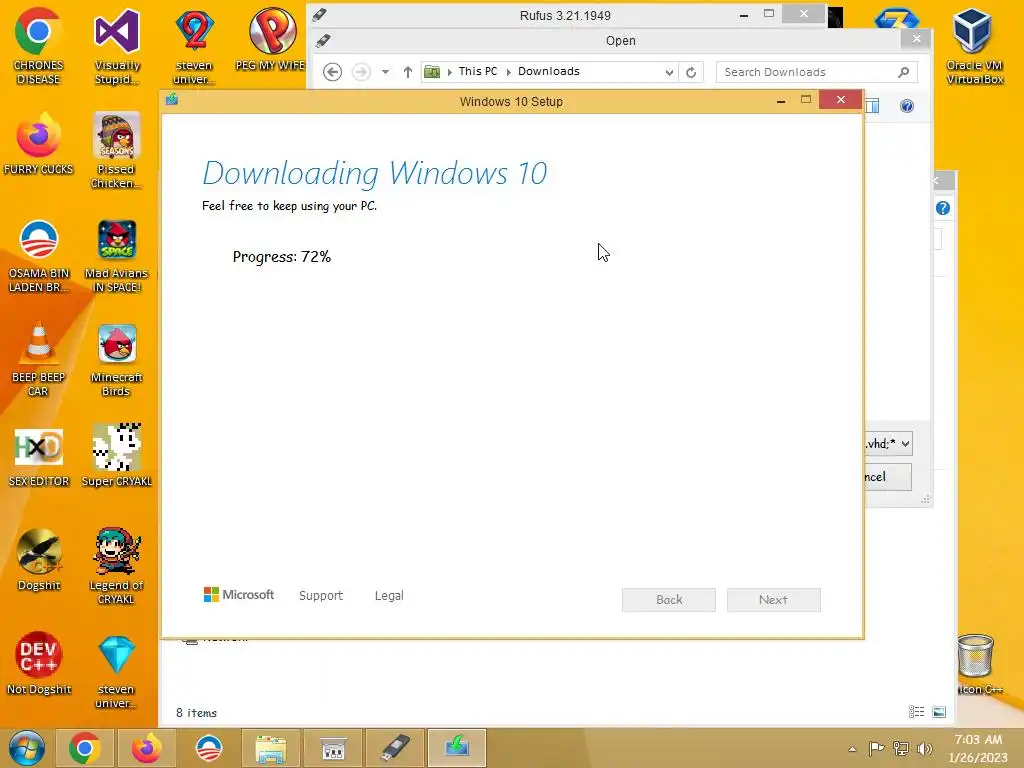Click the Cancel button in Open dialog
The width and height of the screenshot is (1024, 768).
point(888,477)
